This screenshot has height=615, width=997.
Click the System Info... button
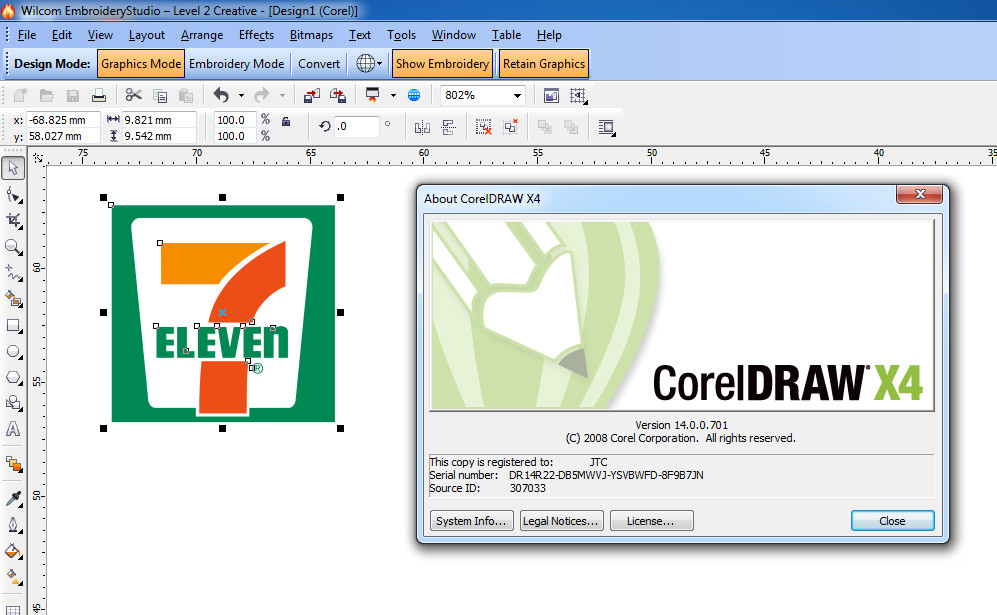point(471,521)
